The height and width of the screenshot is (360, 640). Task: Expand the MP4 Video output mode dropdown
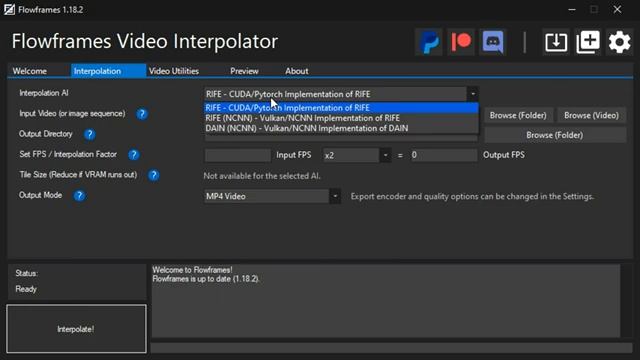click(x=335, y=196)
